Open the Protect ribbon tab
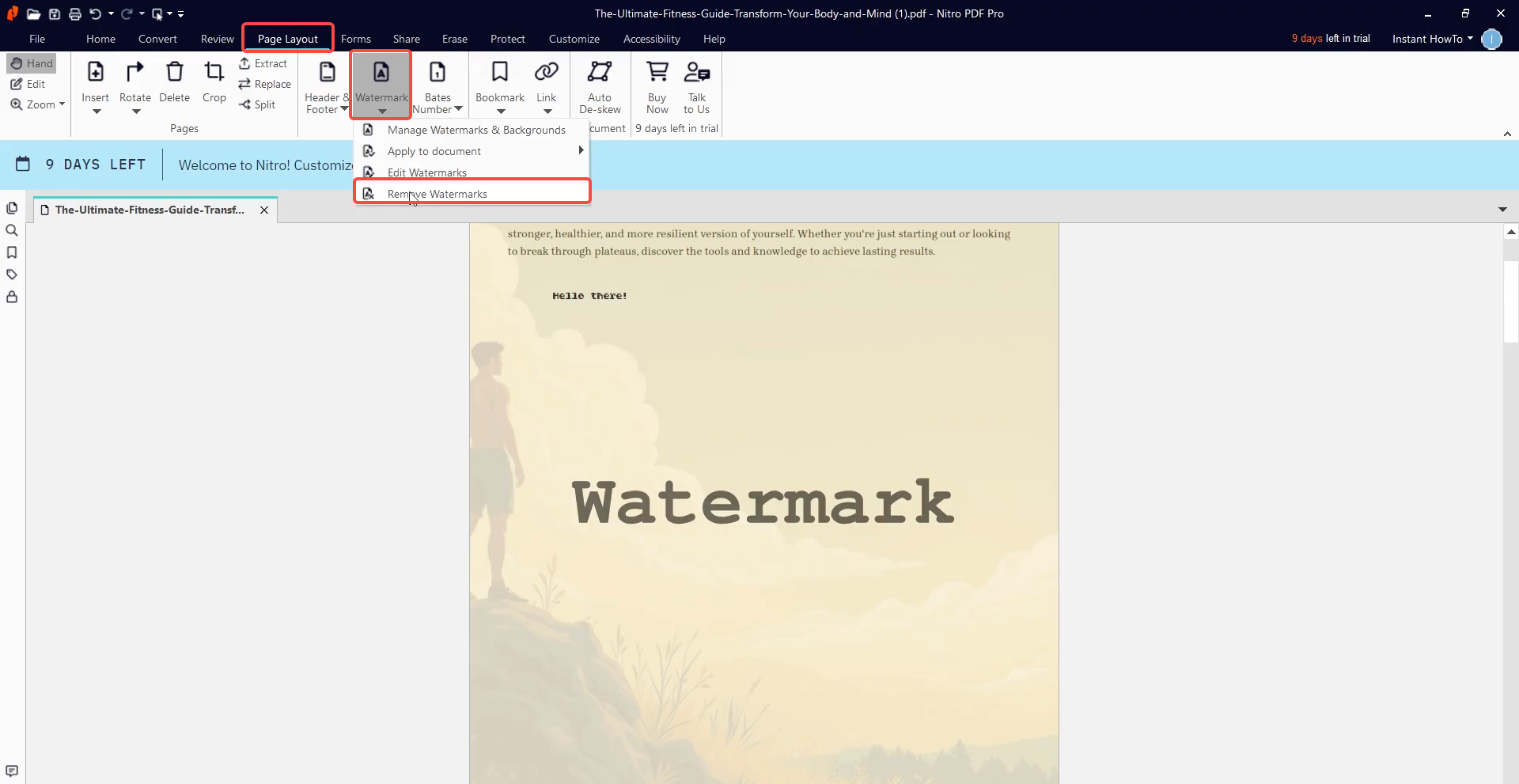The width and height of the screenshot is (1519, 784). tap(508, 39)
